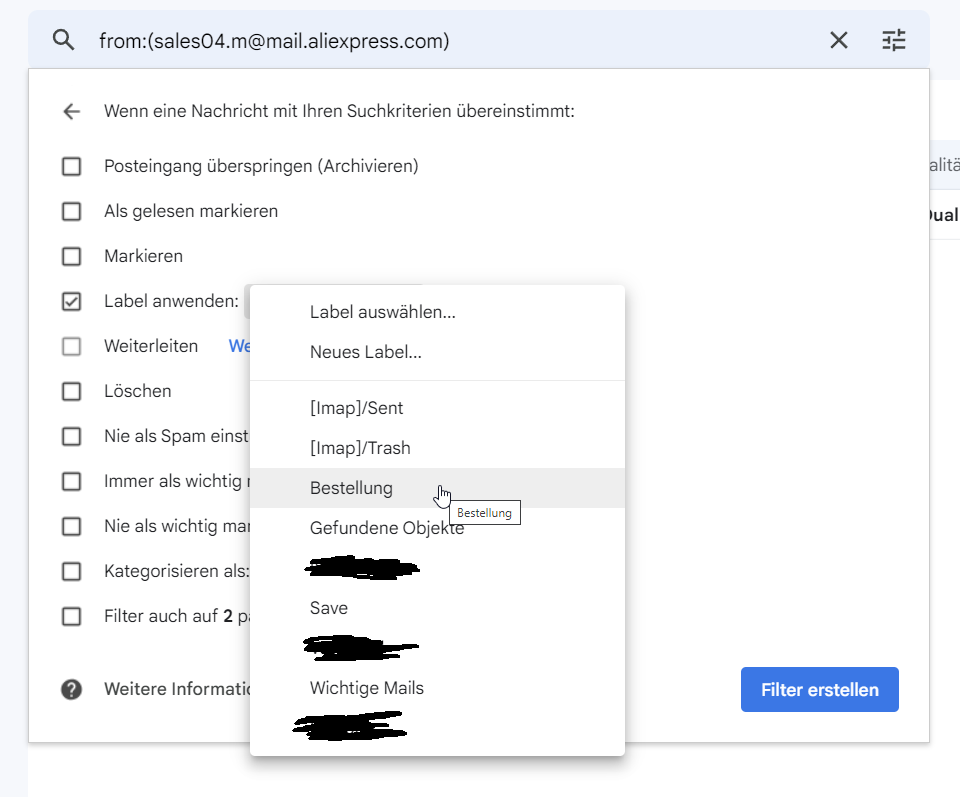960x797 pixels.
Task: Click the back arrow above the filter options
Action: [x=71, y=111]
